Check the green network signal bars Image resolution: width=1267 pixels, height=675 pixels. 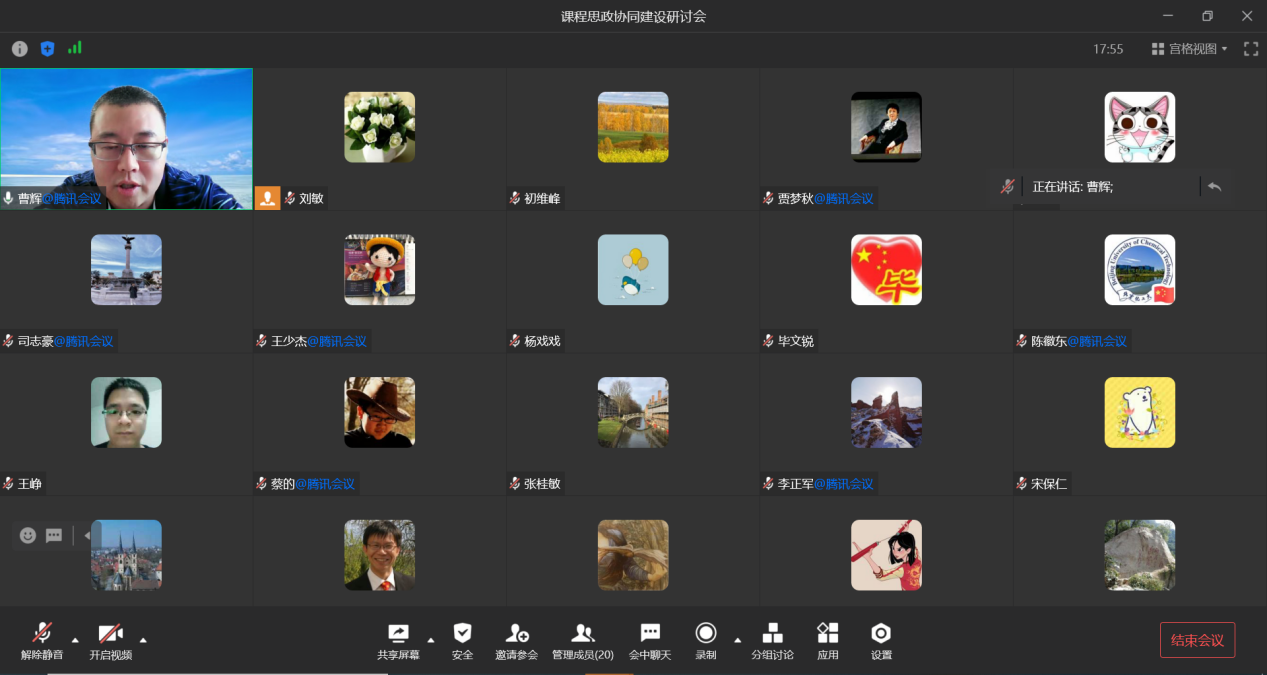tap(75, 47)
